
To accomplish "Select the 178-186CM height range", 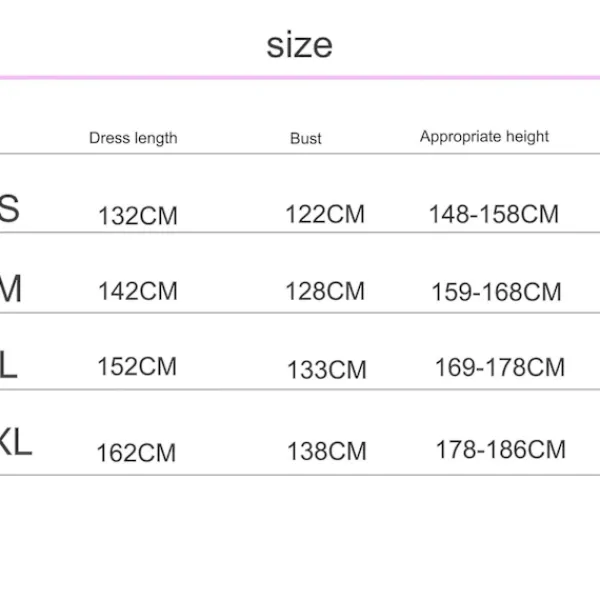I will 500,450.
